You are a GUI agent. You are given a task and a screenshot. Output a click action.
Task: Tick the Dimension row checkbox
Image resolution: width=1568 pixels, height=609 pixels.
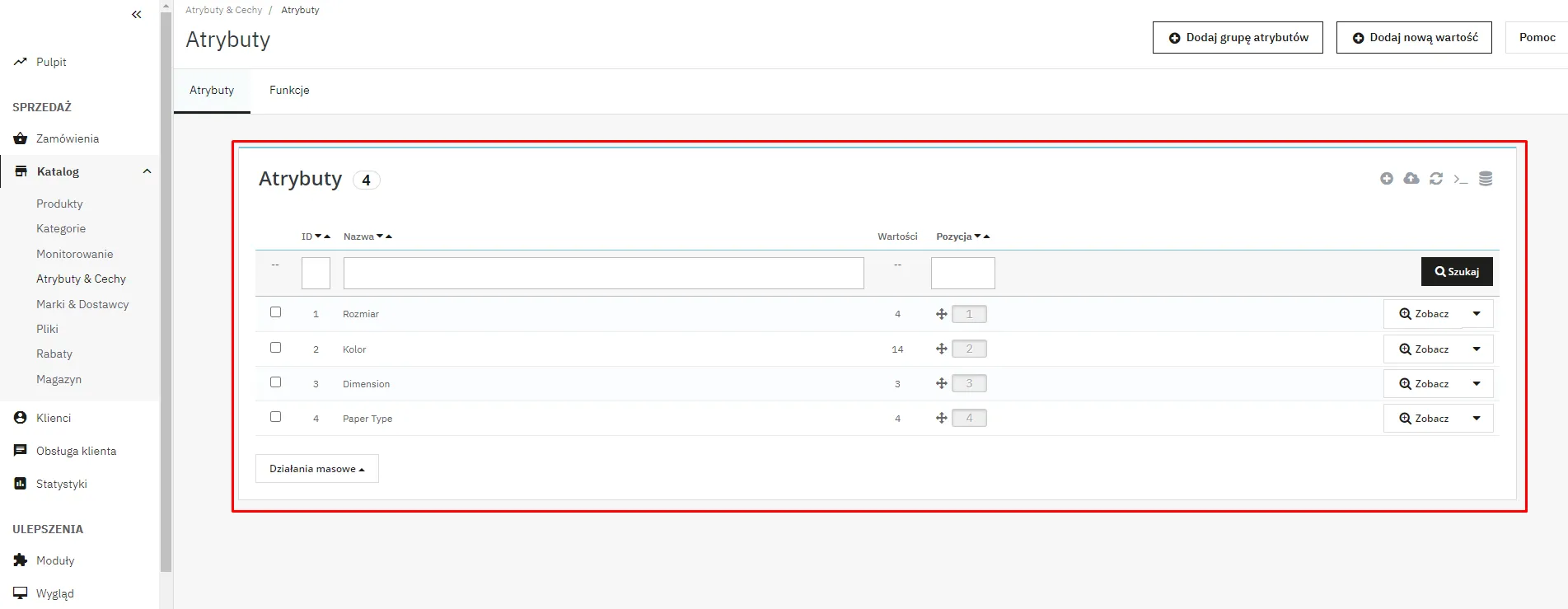point(276,382)
